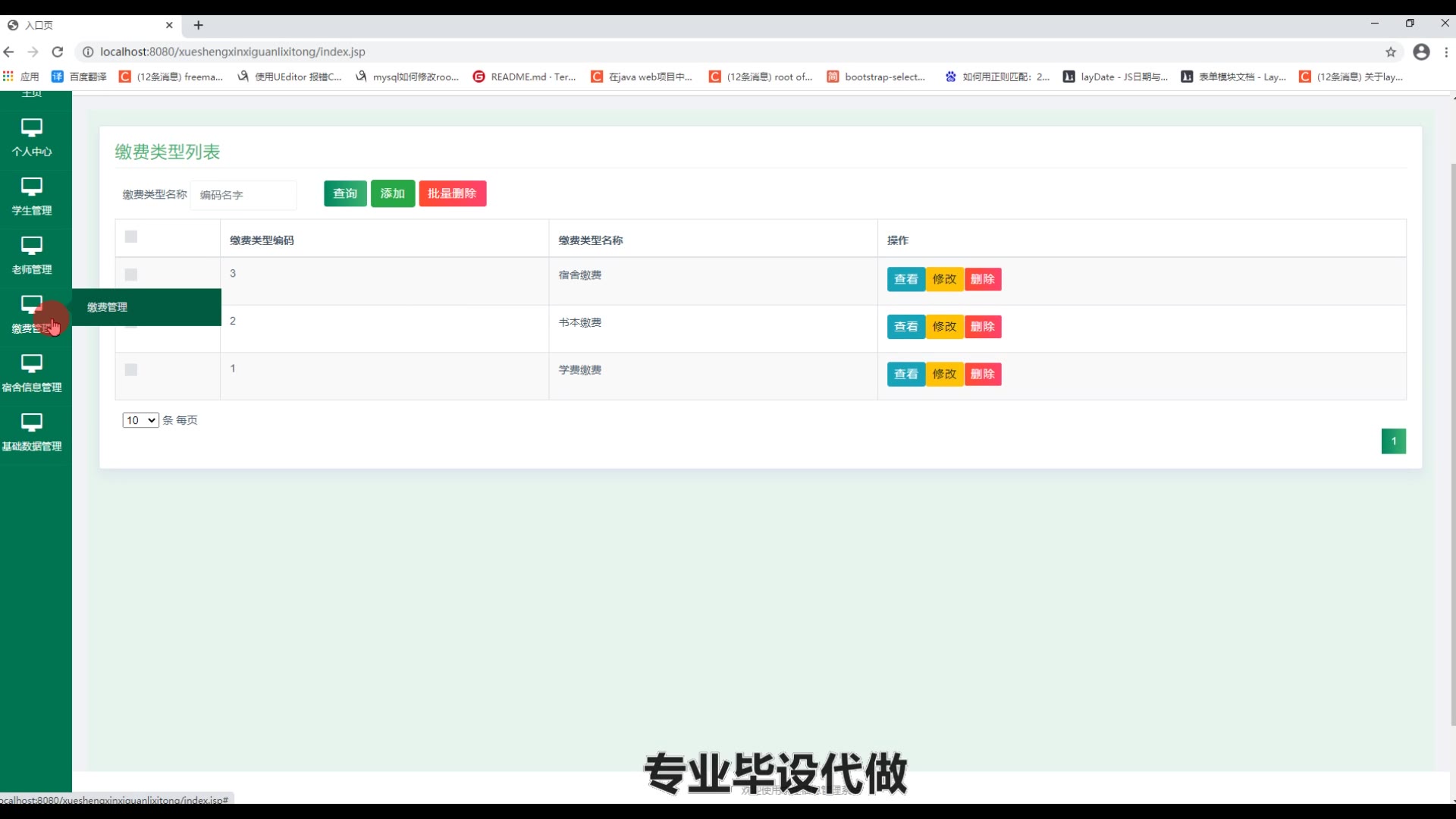Reload the page with refresh icon
The height and width of the screenshot is (819, 1456).
58,52
